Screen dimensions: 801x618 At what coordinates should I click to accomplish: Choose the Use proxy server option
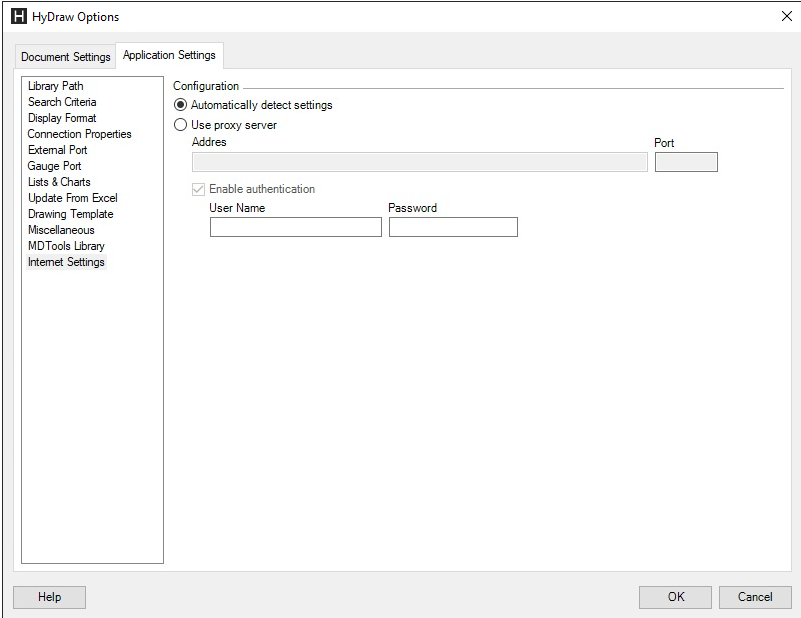(x=180, y=124)
